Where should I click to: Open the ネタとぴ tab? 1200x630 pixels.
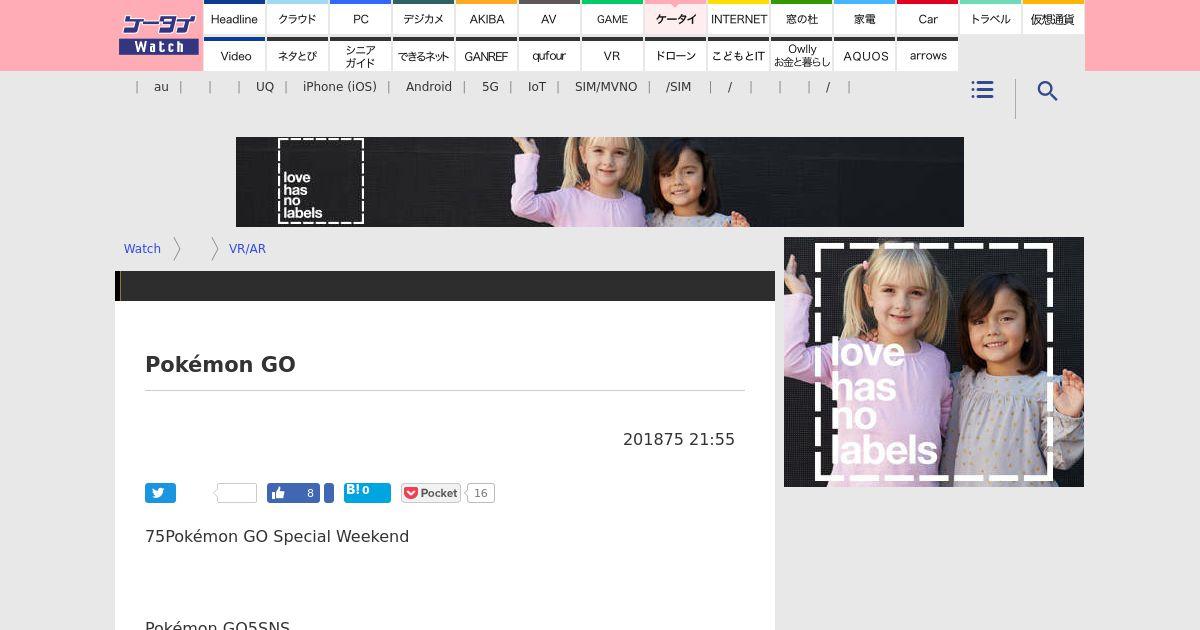point(297,55)
